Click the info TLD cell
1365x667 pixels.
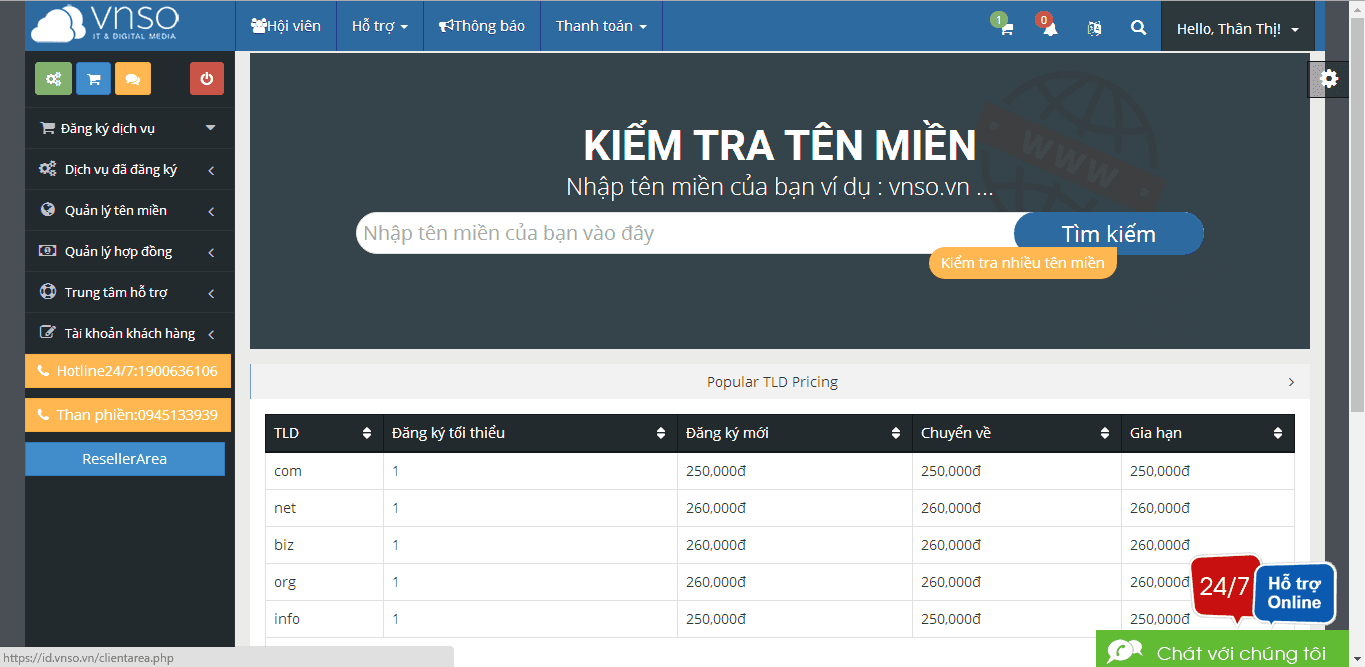click(x=324, y=619)
